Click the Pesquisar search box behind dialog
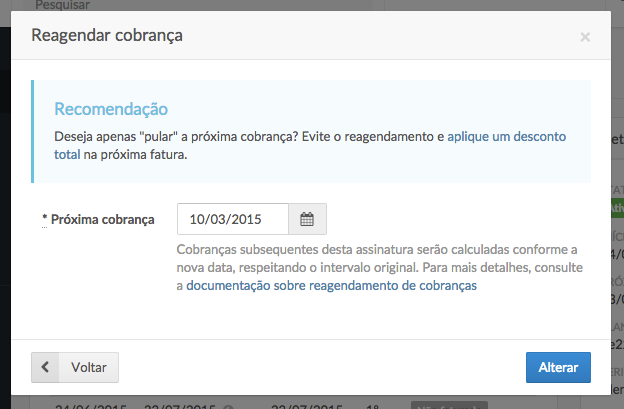 coord(60,5)
